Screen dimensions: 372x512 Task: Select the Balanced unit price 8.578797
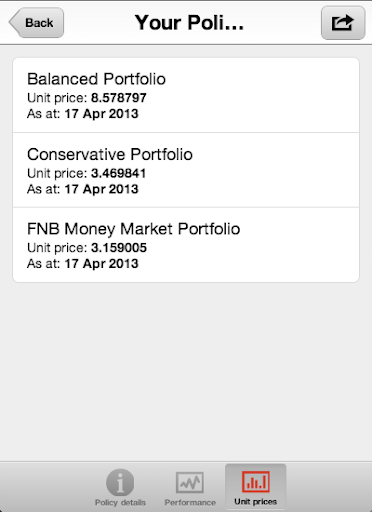tap(119, 98)
